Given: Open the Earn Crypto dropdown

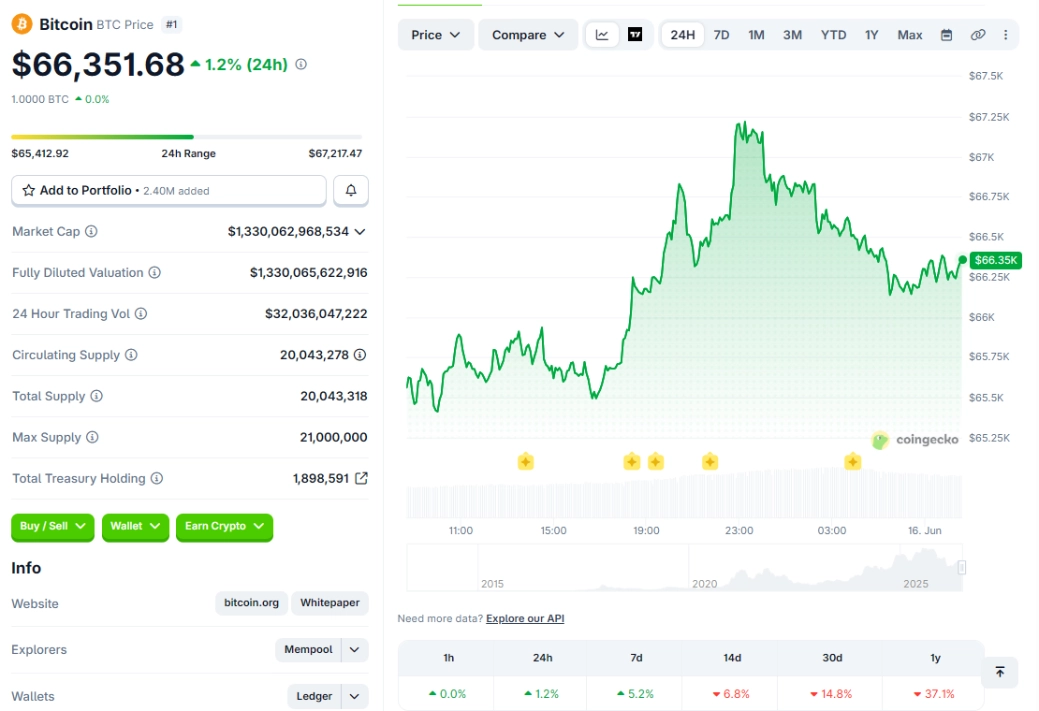Looking at the screenshot, I should (x=224, y=527).
